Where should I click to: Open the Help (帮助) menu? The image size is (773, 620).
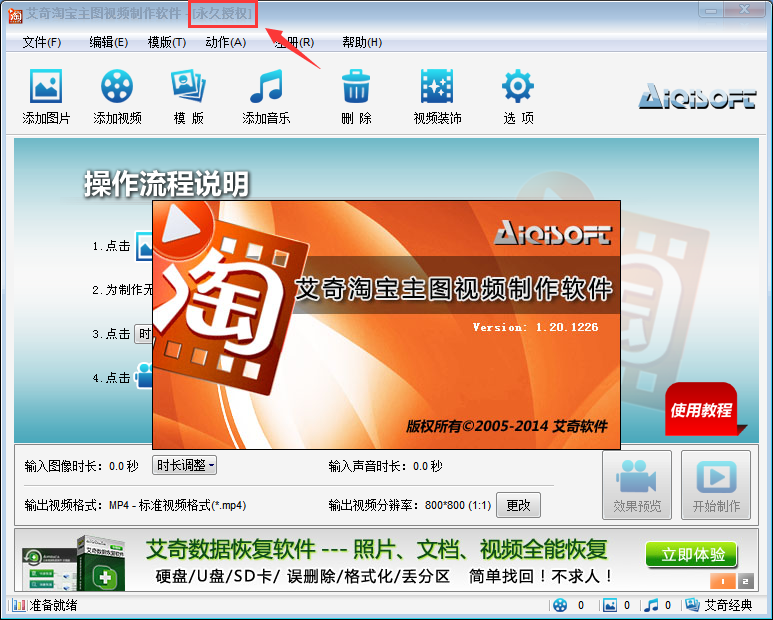tap(362, 42)
